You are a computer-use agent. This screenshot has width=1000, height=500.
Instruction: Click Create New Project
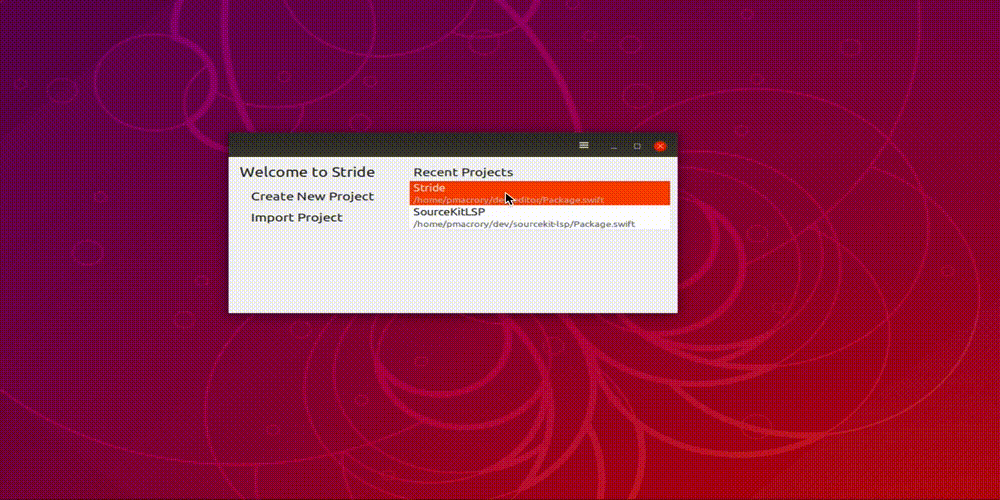312,196
